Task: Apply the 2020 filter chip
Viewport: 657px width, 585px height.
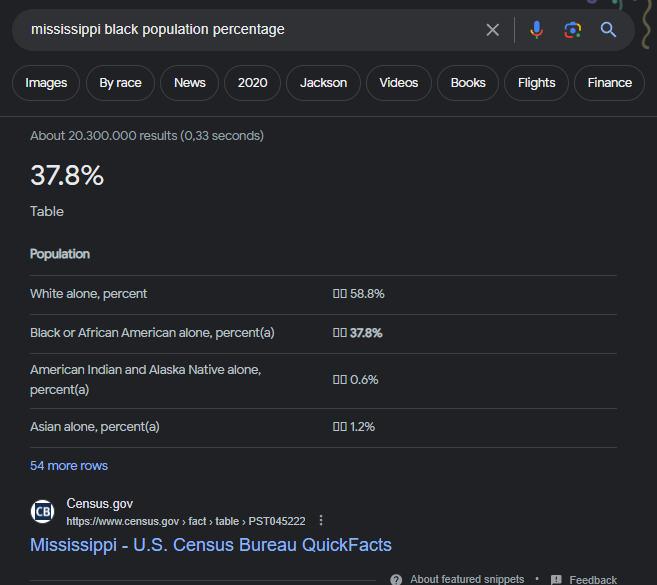Action: coord(253,83)
